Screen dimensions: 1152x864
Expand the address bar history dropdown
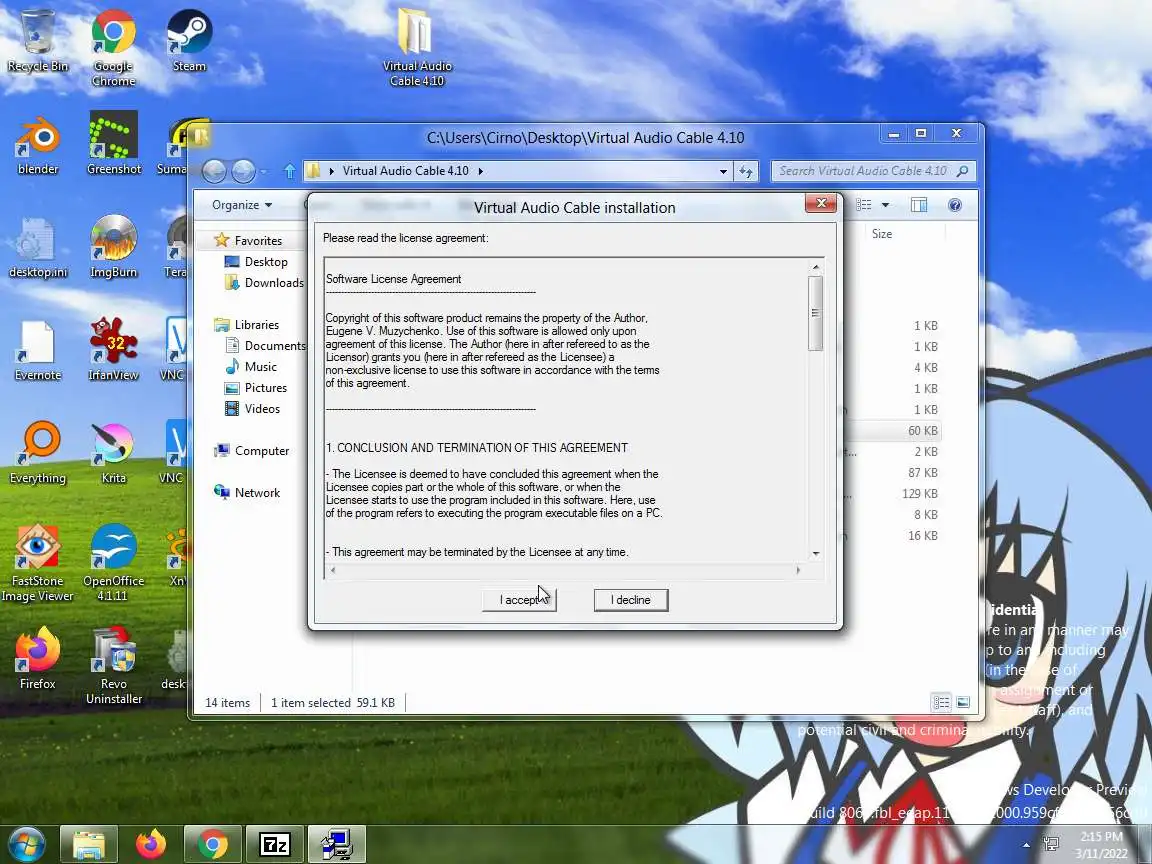pos(723,171)
